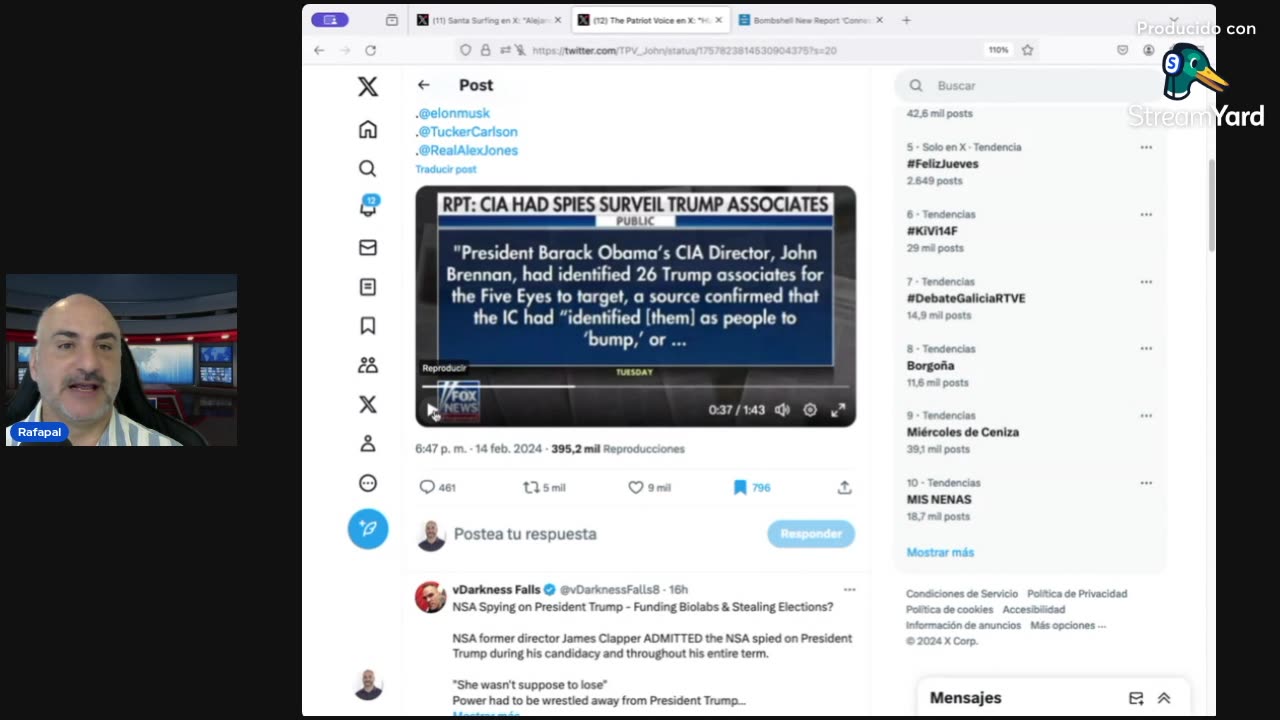Open Explore search icon in sidebar
Image resolution: width=1280 pixels, height=720 pixels.
(x=368, y=168)
